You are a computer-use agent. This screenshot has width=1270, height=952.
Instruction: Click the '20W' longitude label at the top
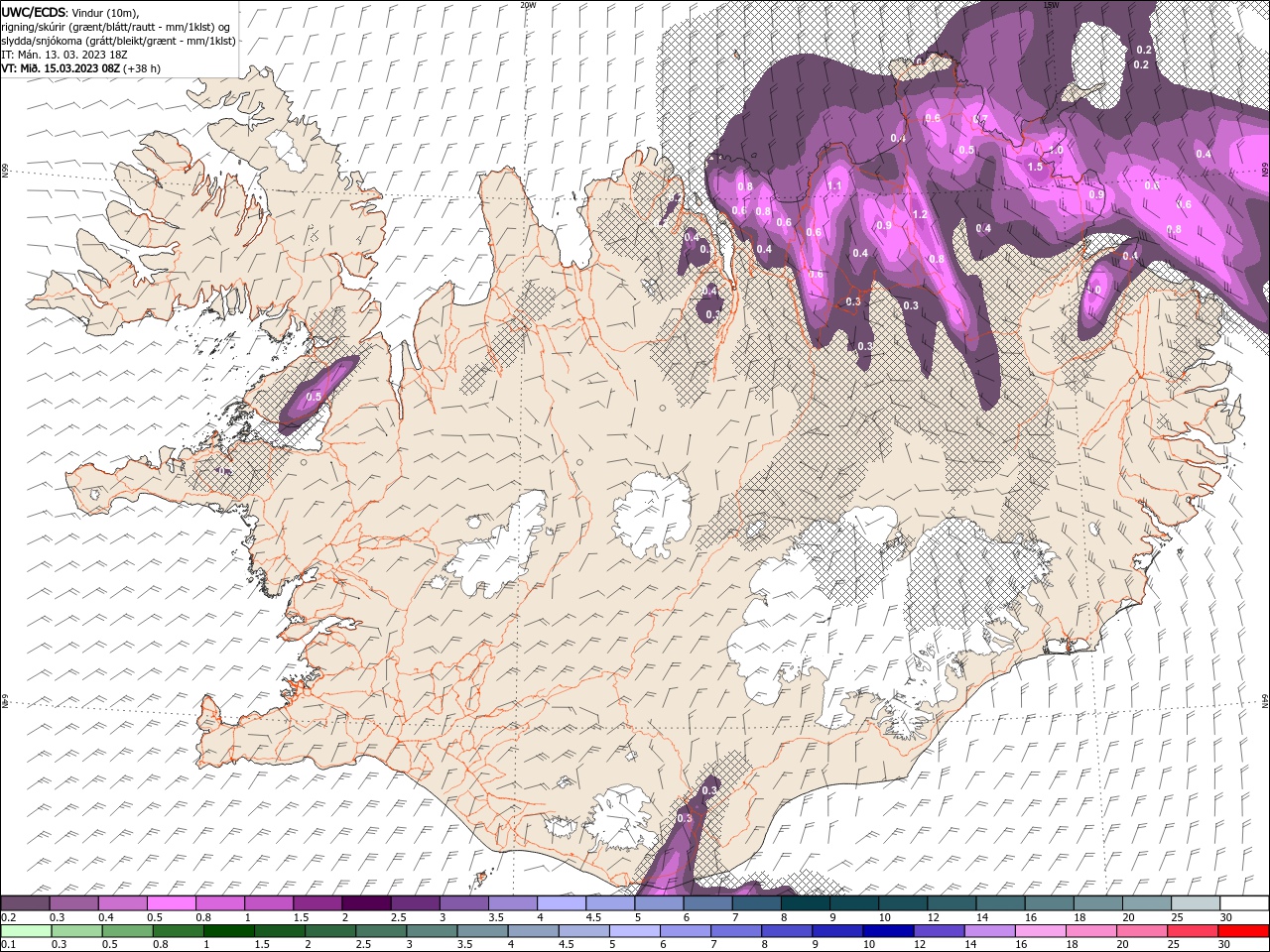(528, 5)
